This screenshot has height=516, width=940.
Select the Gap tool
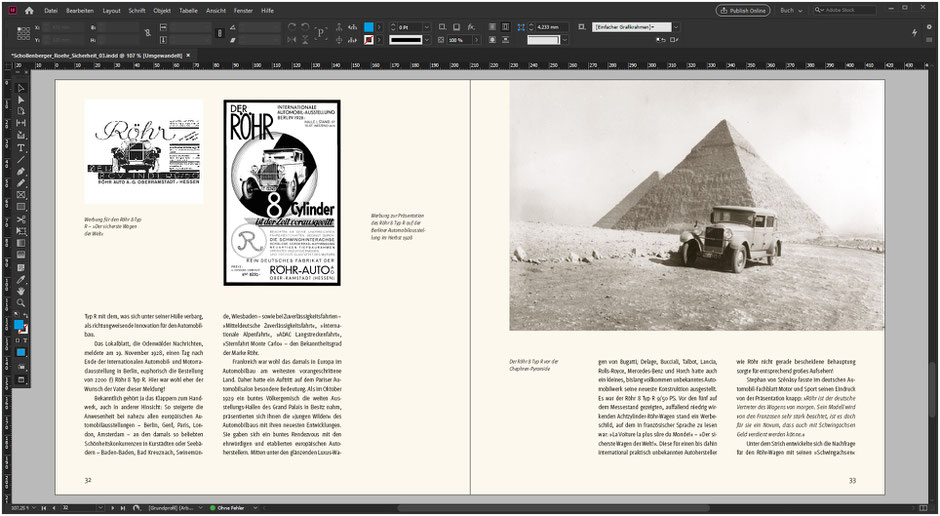coord(21,123)
